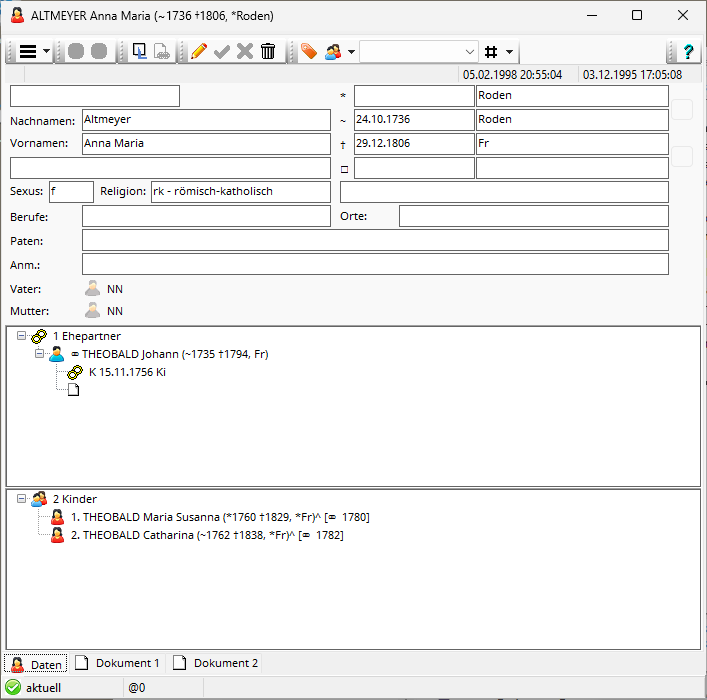The width and height of the screenshot is (707, 700).
Task: Click into the Berufe input field
Action: coord(205,216)
